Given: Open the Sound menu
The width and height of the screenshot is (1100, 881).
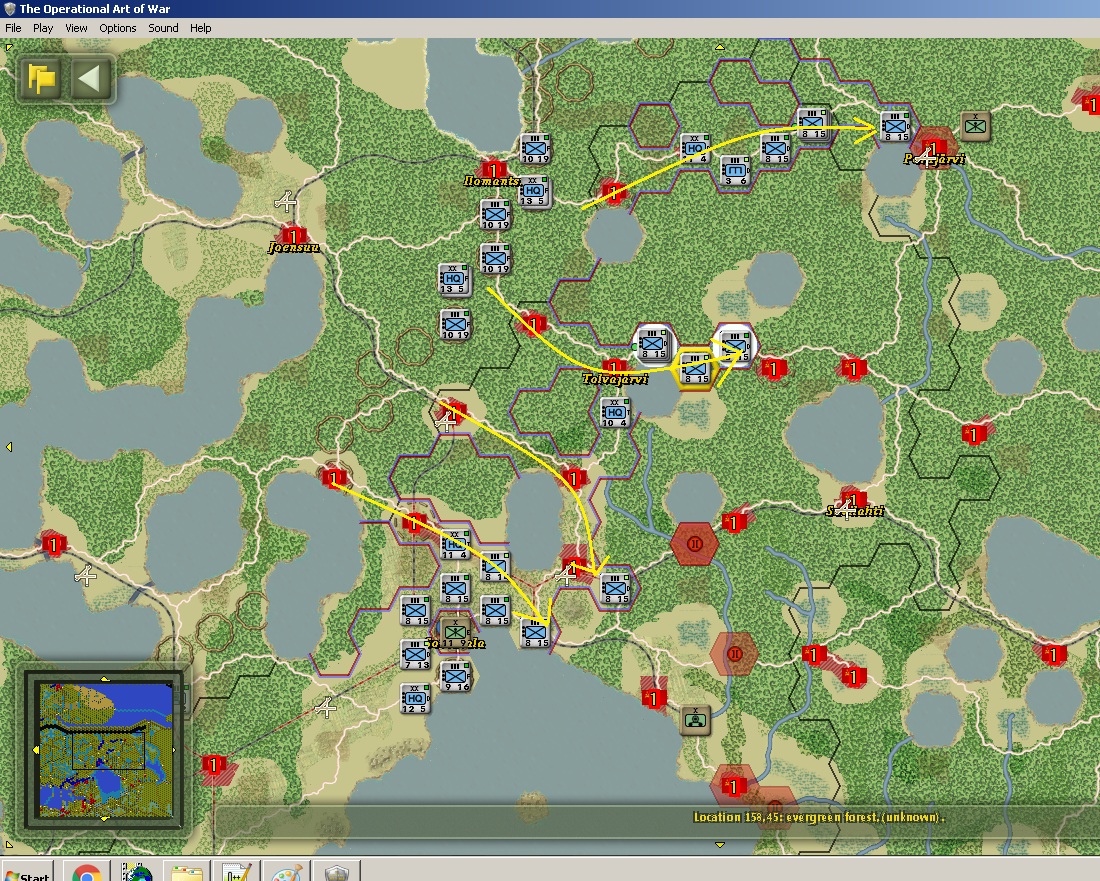Looking at the screenshot, I should point(163,28).
